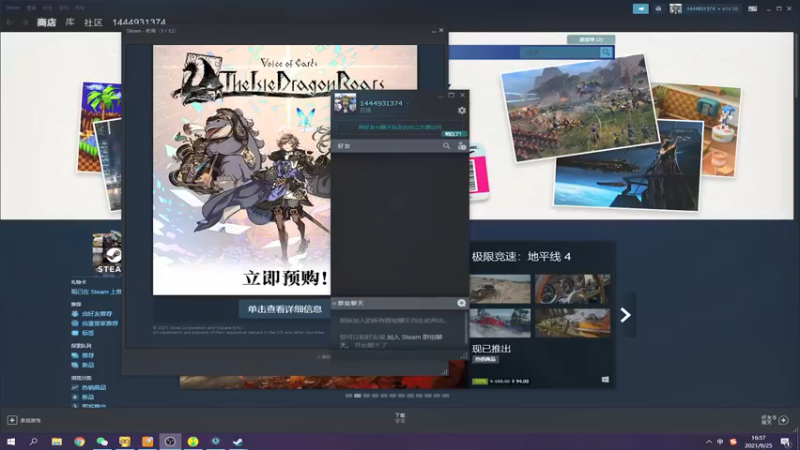Image resolution: width=800 pixels, height=450 pixels.
Task: Click the store search magnifier icon
Action: click(606, 52)
